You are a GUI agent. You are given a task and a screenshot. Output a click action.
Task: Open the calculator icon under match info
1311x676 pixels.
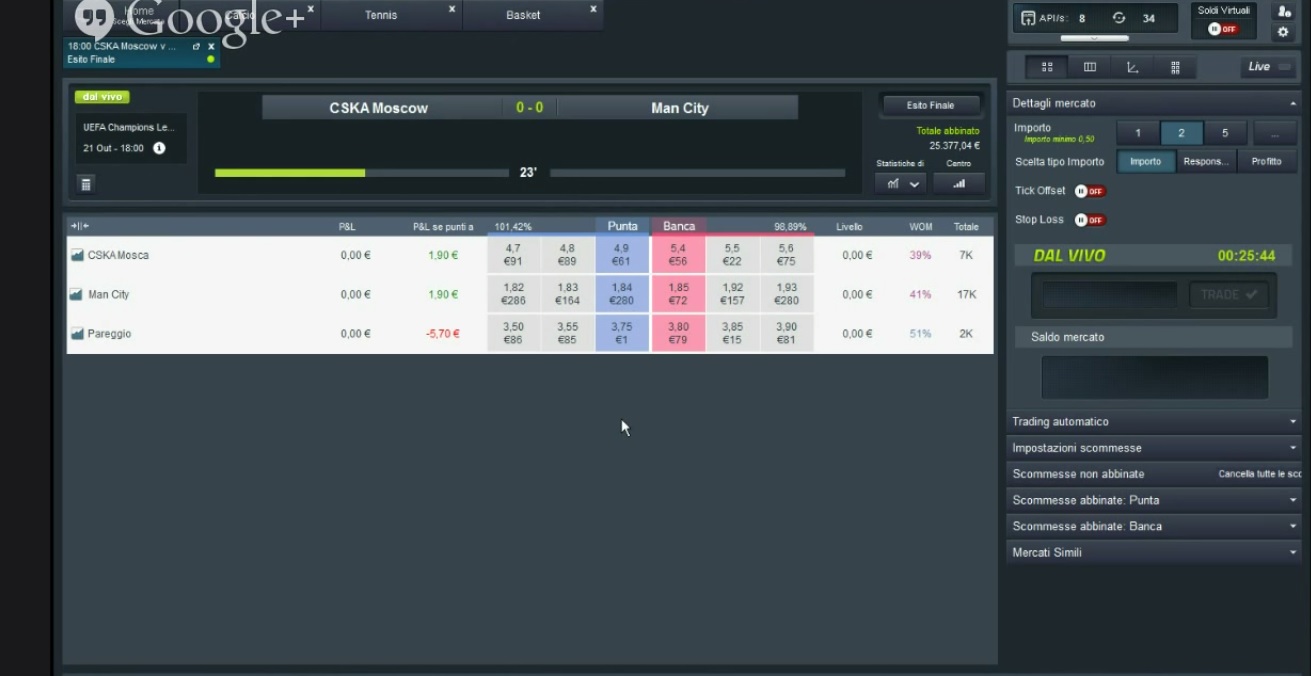tap(86, 183)
